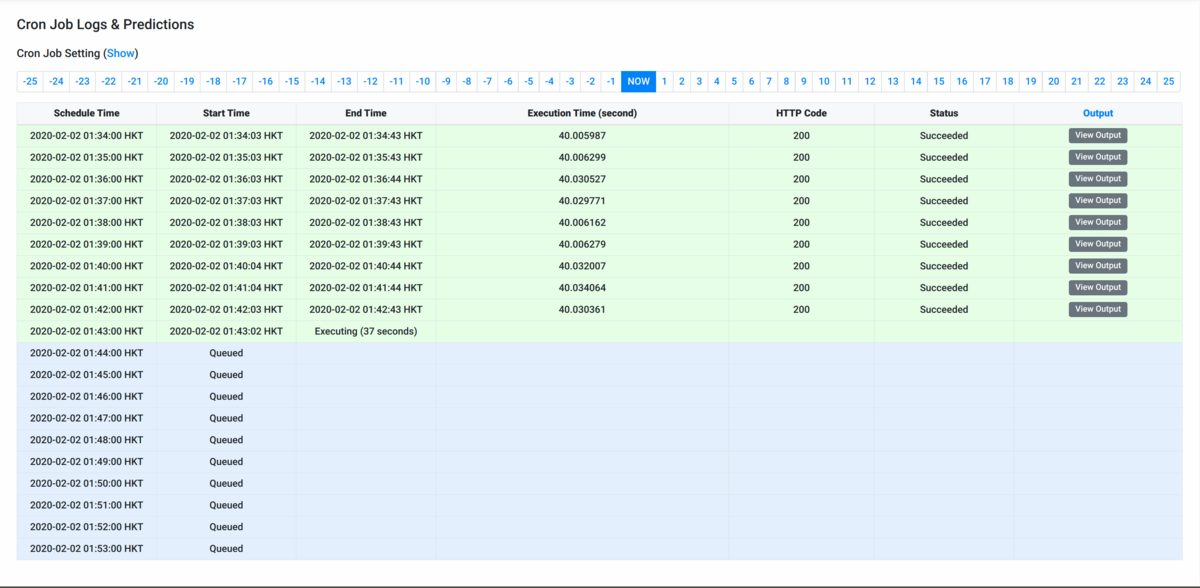Open pagination page 12
Image resolution: width=1200 pixels, height=588 pixels.
pos(870,81)
